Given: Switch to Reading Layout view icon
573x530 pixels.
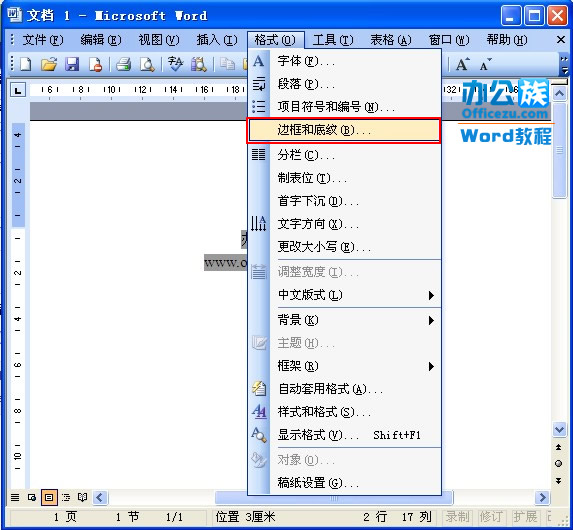Looking at the screenshot, I should pos(83,497).
